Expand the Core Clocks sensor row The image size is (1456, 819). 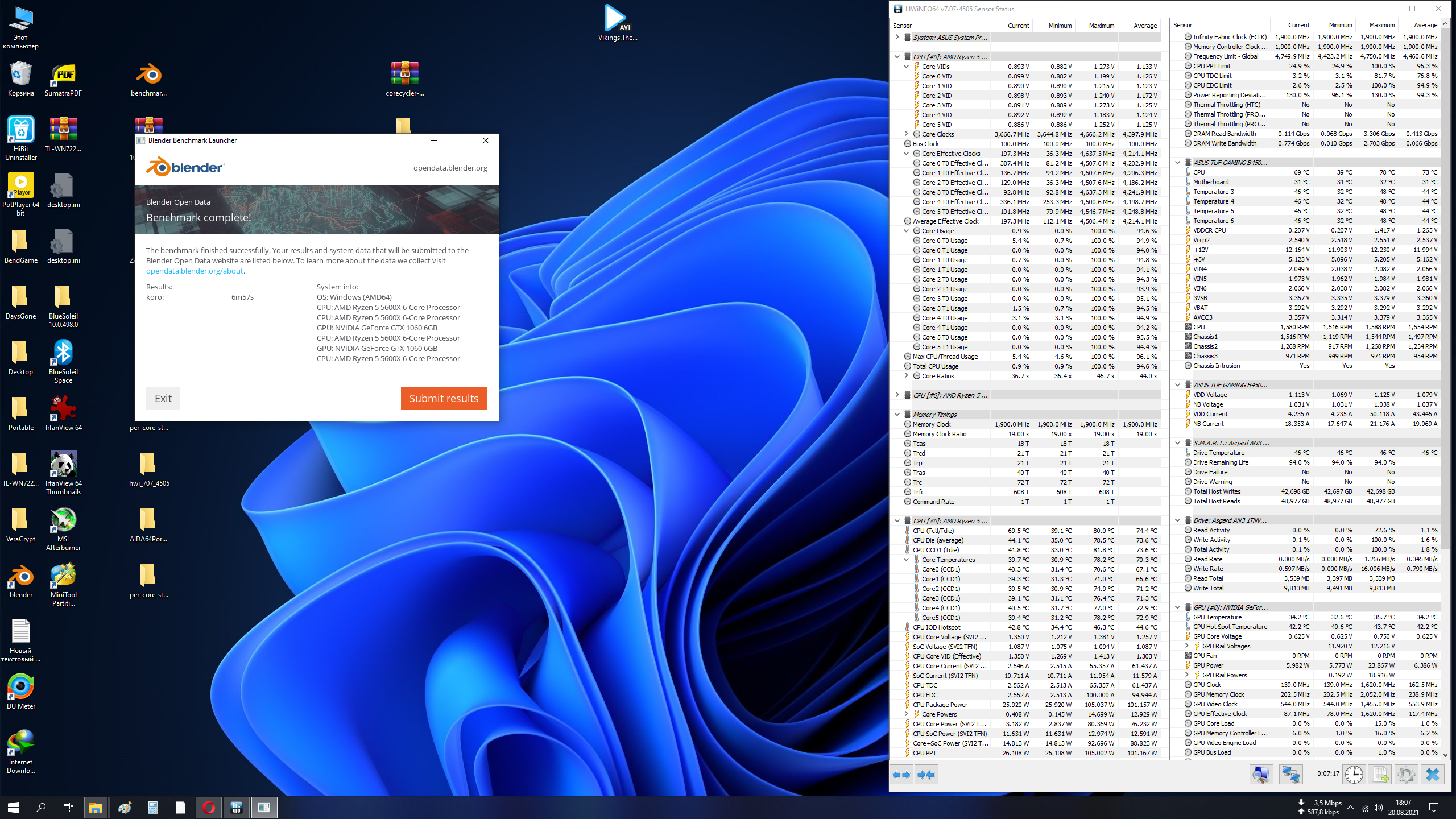(x=907, y=134)
